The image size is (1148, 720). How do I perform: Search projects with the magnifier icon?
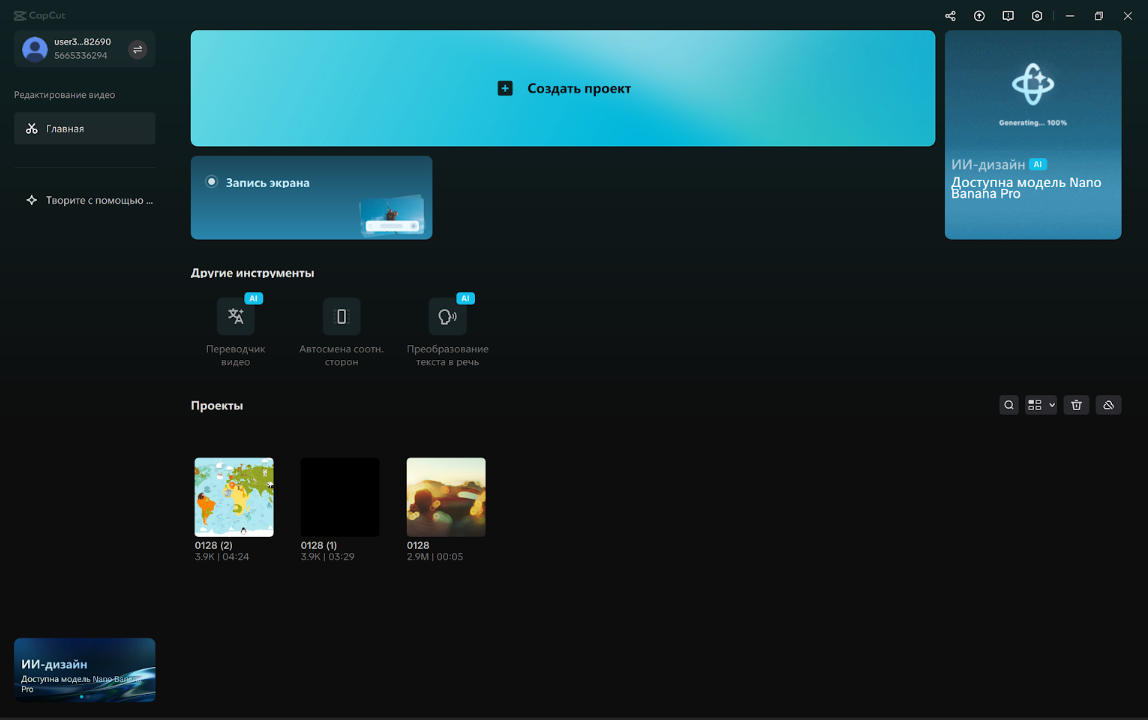1009,405
